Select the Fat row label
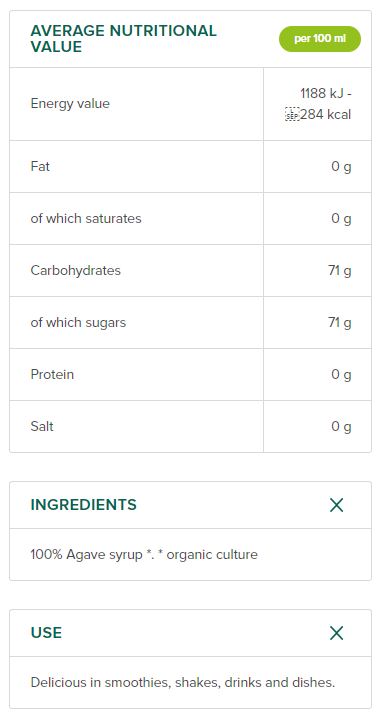 tap(40, 166)
